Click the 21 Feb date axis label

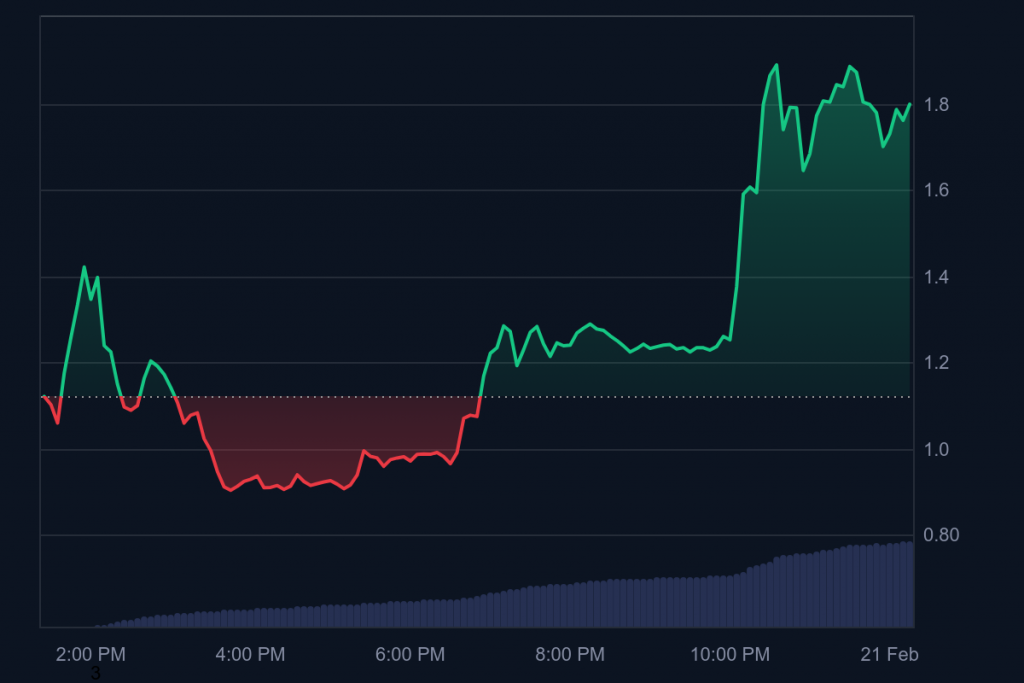coord(889,654)
